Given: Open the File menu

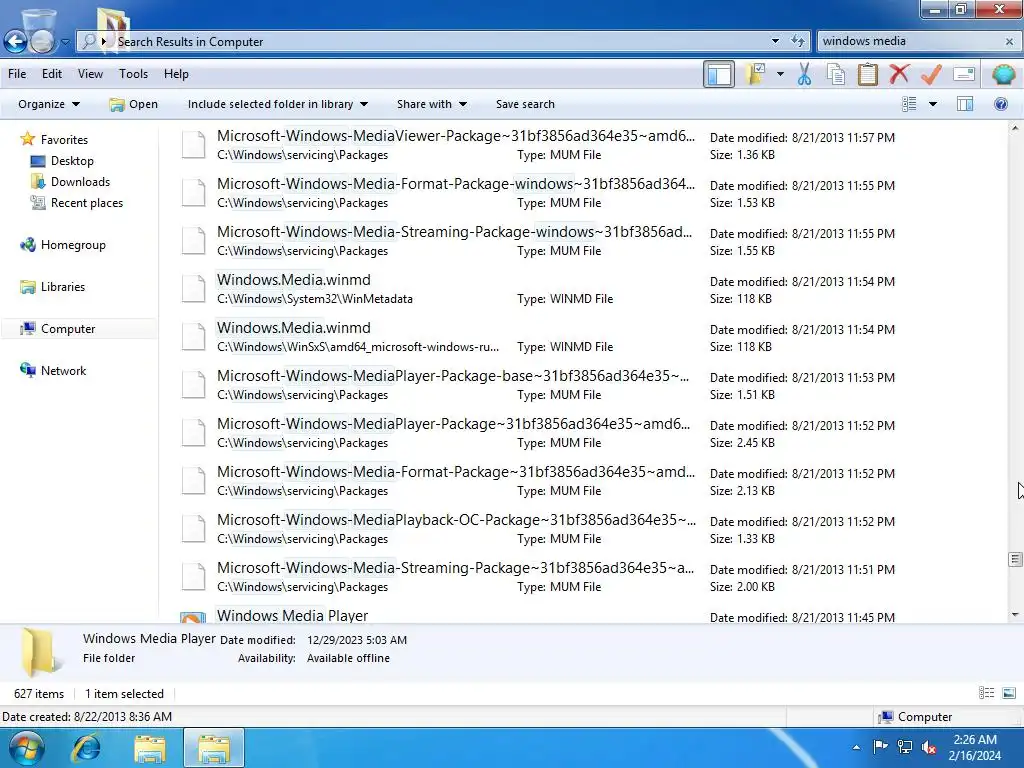Looking at the screenshot, I should pyautogui.click(x=17, y=74).
